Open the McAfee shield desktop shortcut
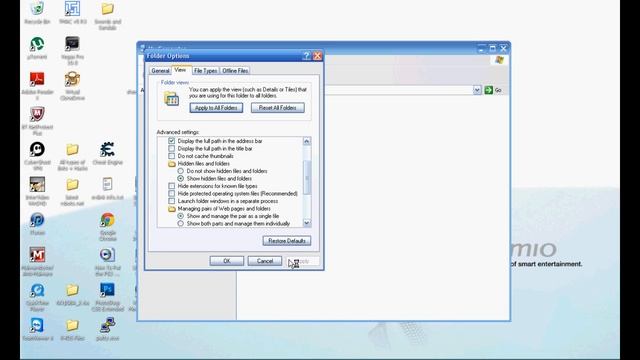Viewport: 640px width, 360px height. [x=37, y=114]
